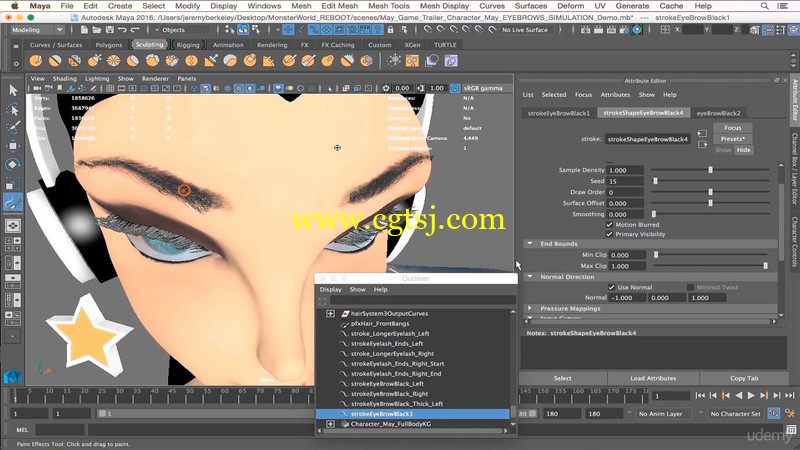Collapse the End Bounds section
Image resolution: width=800 pixels, height=450 pixels.
pyautogui.click(x=530, y=244)
